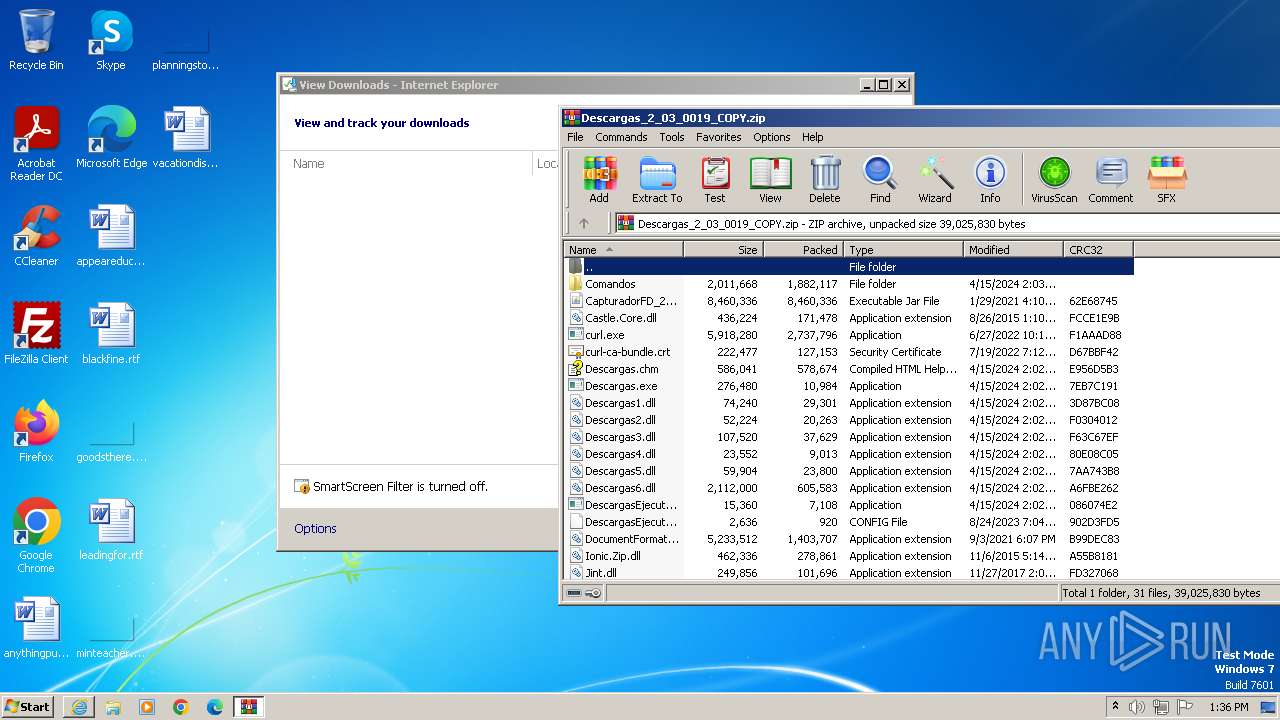The image size is (1280, 720).
Task: Click the media player taskbar icon
Action: [147, 707]
